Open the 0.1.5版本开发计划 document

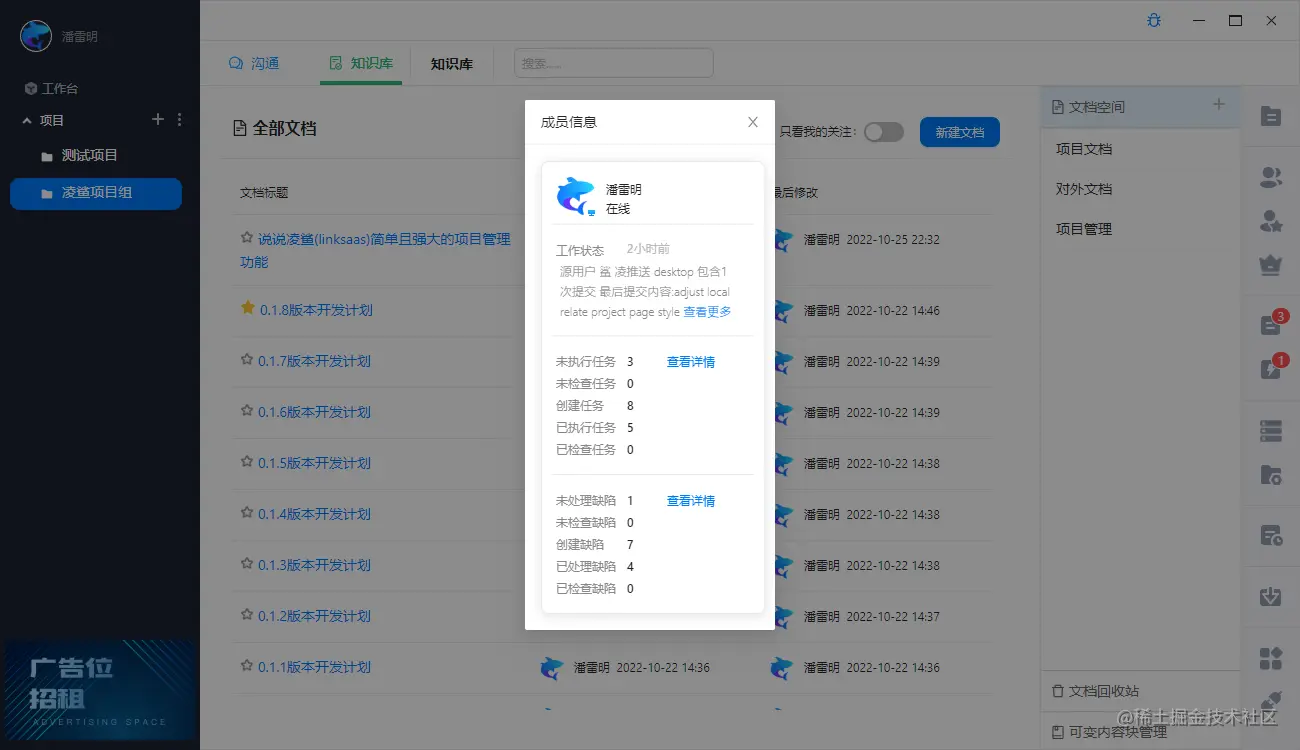click(314, 463)
